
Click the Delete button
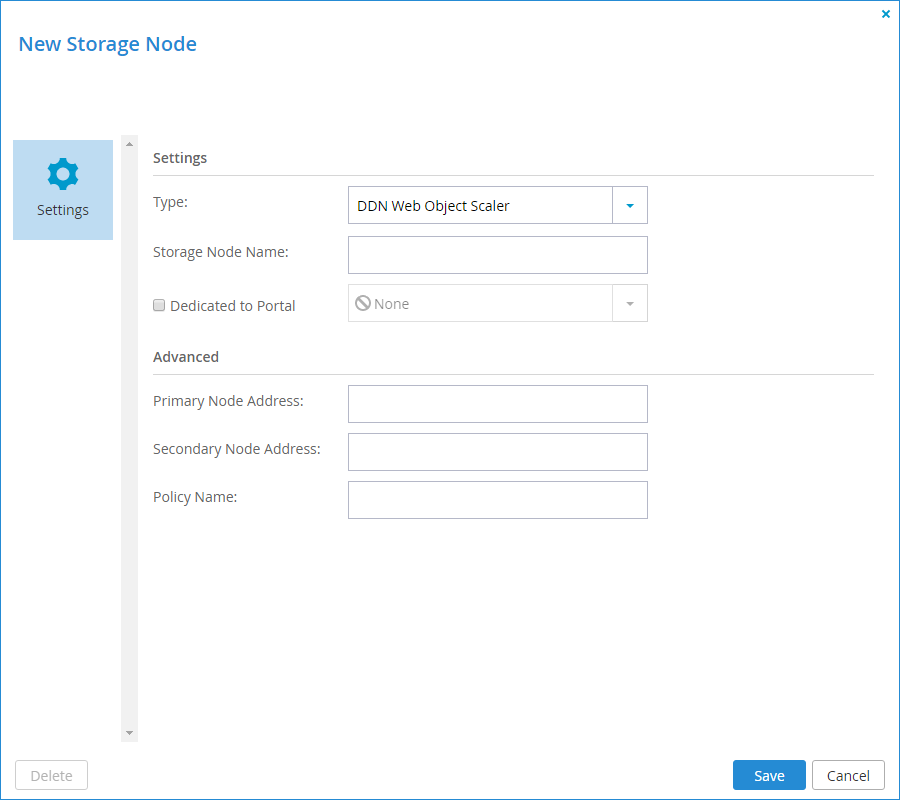(x=52, y=775)
